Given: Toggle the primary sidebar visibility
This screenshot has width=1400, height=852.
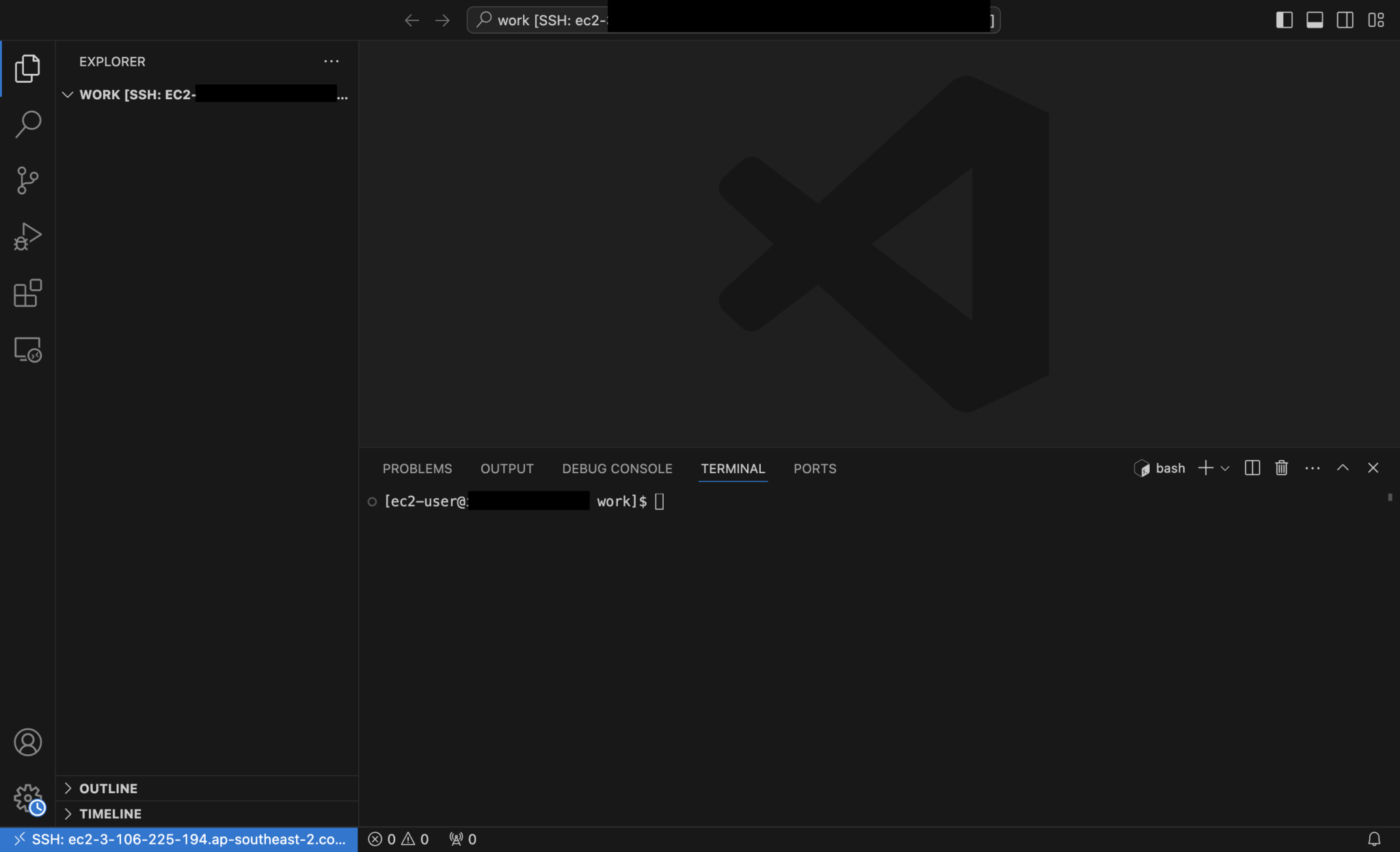Looking at the screenshot, I should [x=1285, y=20].
